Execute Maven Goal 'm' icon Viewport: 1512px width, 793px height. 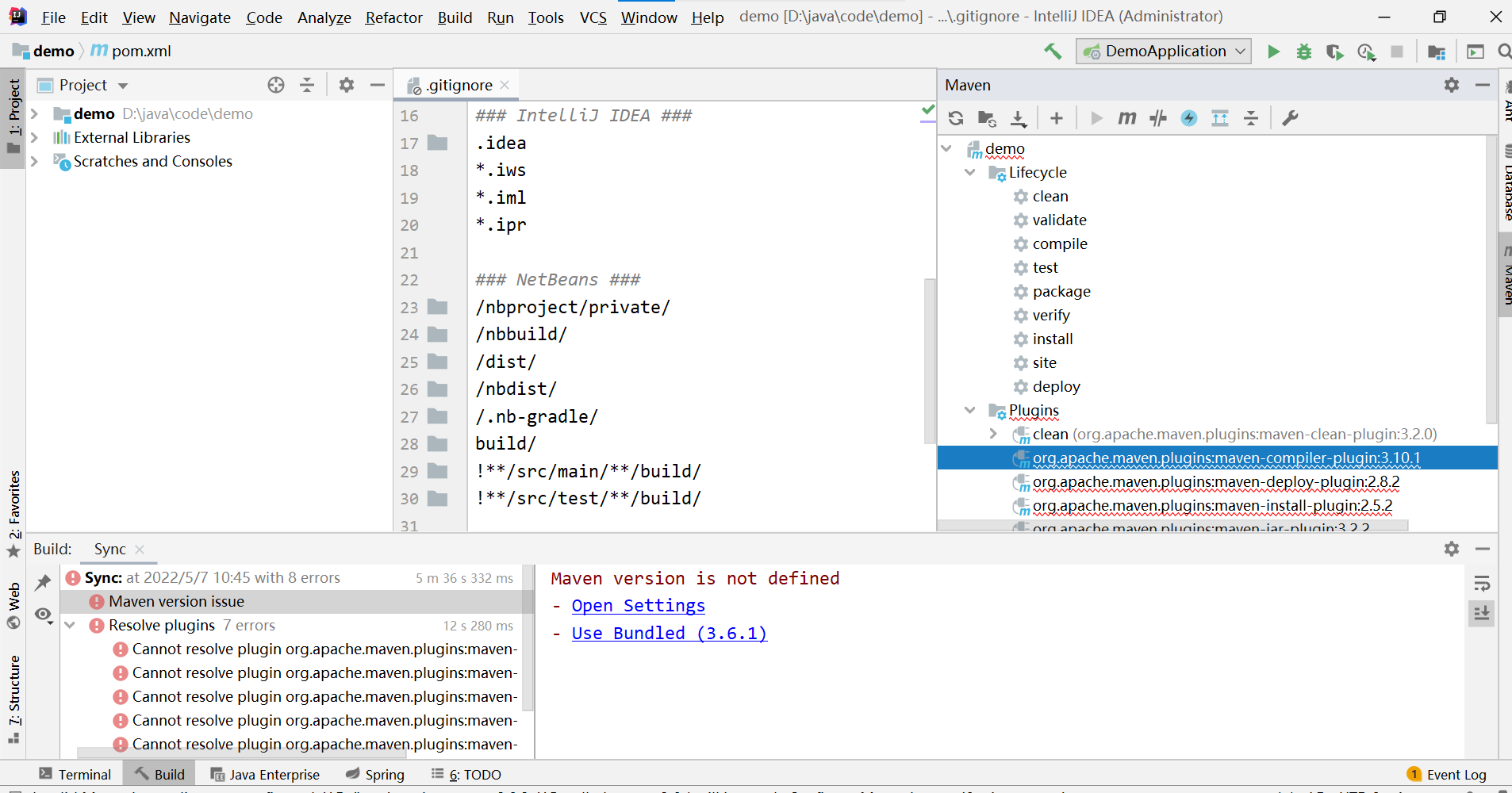point(1126,118)
